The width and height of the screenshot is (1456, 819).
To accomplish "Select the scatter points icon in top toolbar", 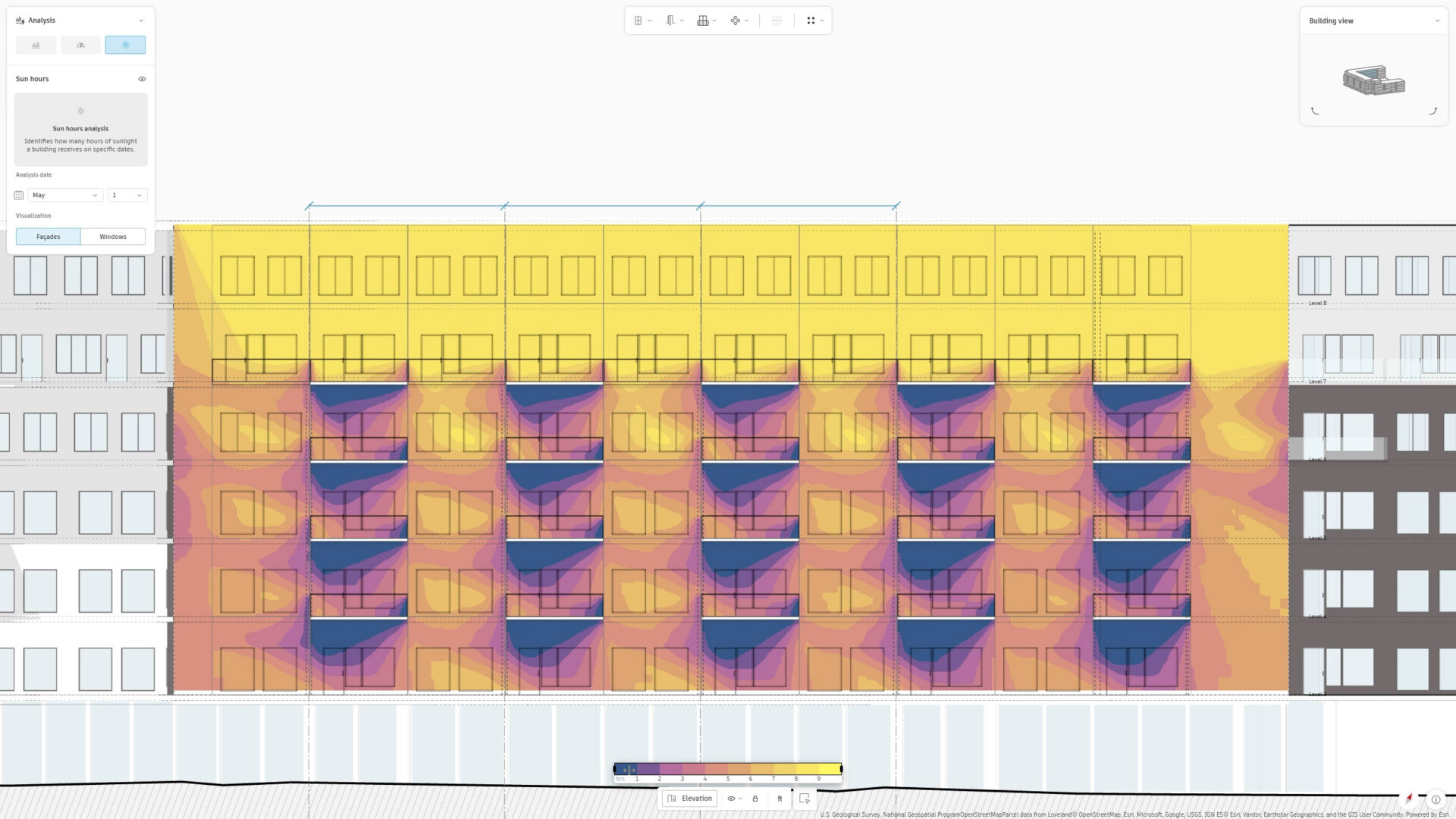I will (735, 20).
